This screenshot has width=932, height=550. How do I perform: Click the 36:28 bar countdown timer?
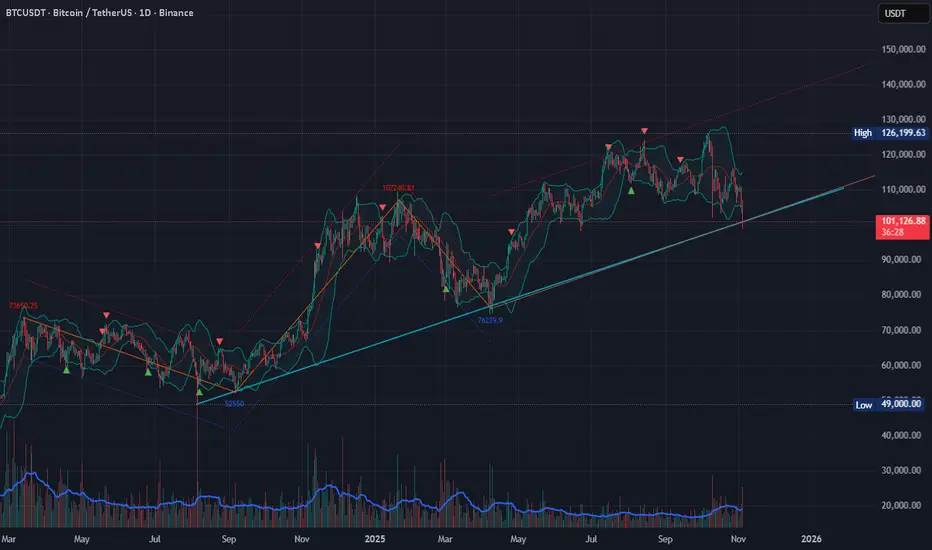coord(892,232)
